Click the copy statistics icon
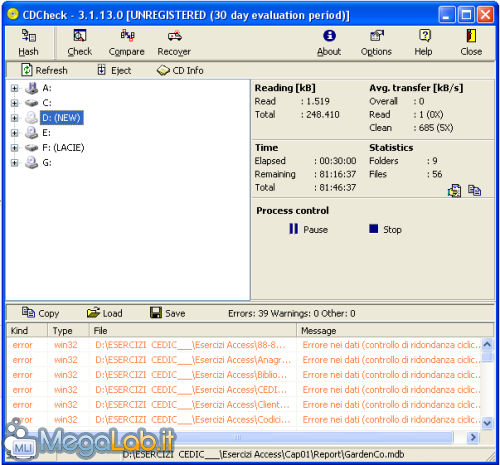Viewport: 500px width, 465px height. click(x=474, y=191)
